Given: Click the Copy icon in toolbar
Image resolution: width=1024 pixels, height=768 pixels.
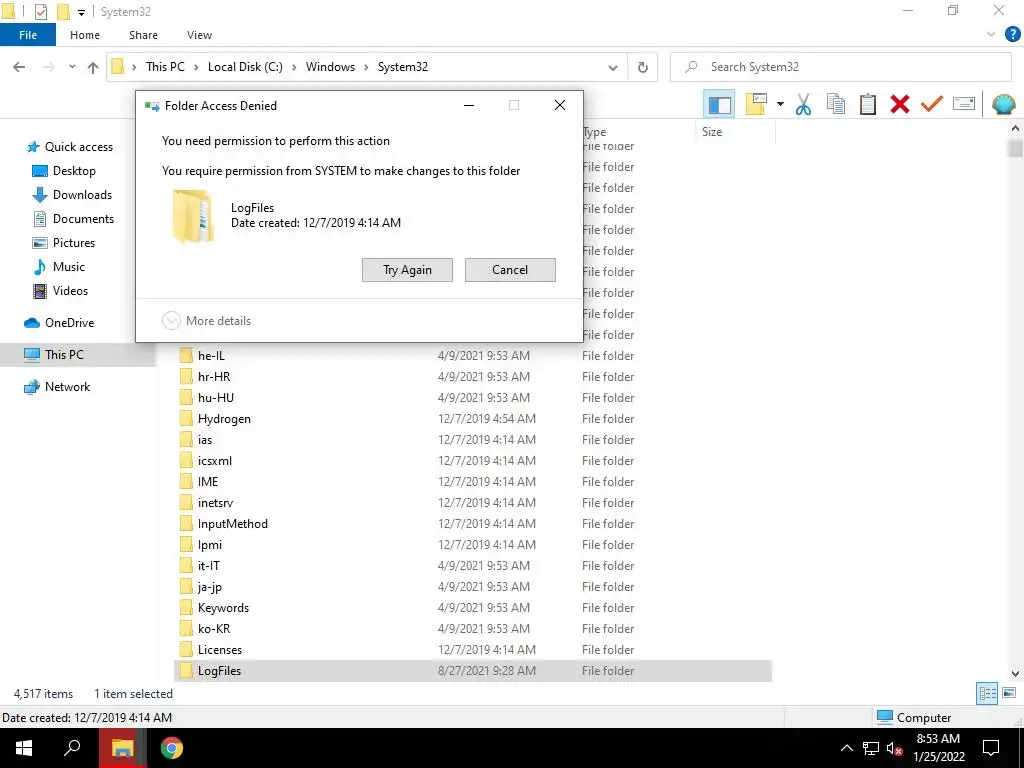Looking at the screenshot, I should click(835, 104).
